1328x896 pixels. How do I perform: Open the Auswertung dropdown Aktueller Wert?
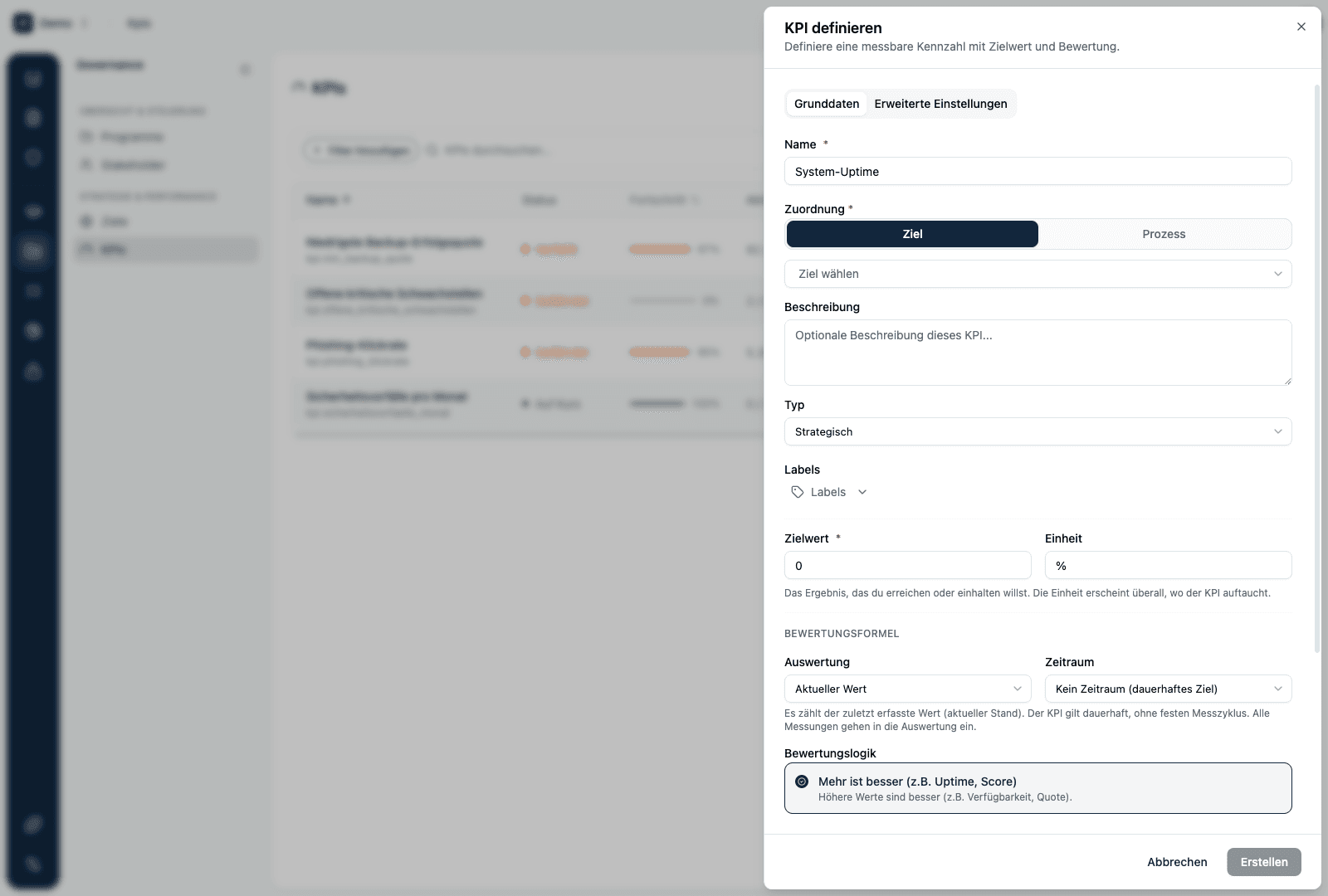coord(907,689)
